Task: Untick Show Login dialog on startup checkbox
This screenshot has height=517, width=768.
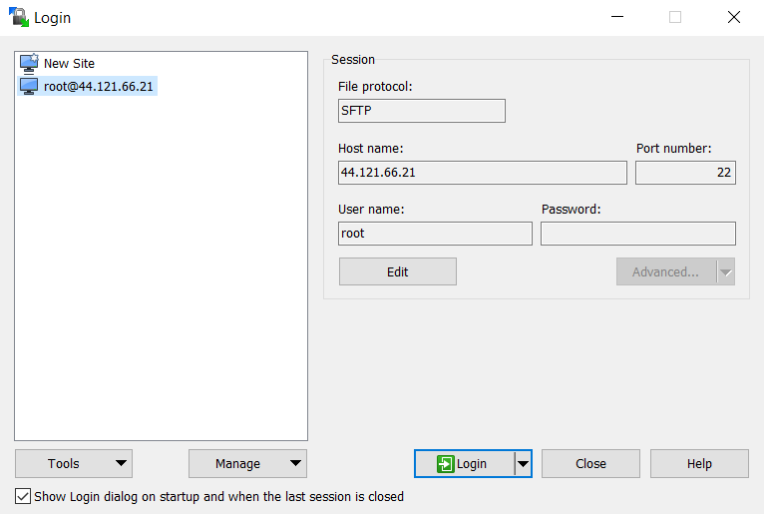Action: pyautogui.click(x=23, y=496)
